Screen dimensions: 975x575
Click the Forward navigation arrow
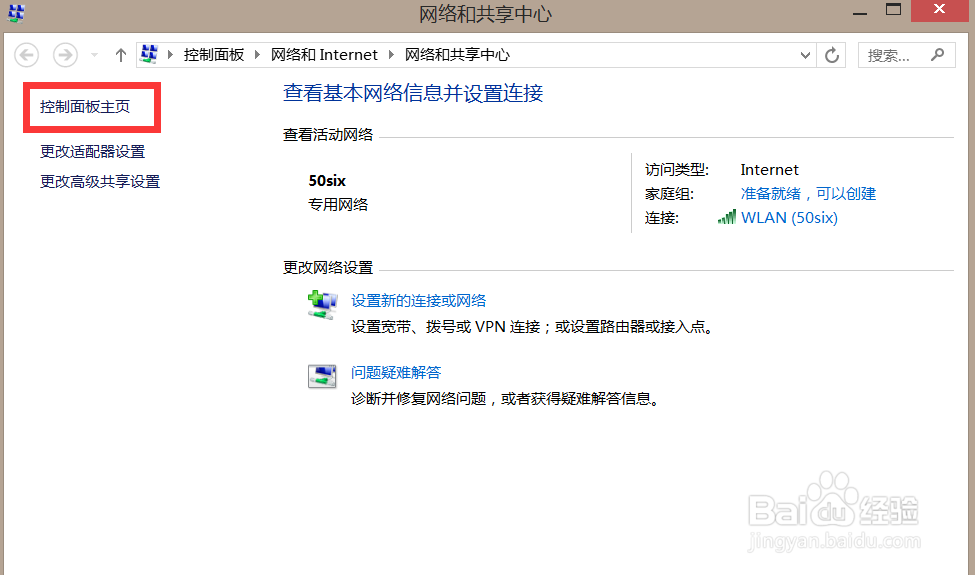(65, 55)
